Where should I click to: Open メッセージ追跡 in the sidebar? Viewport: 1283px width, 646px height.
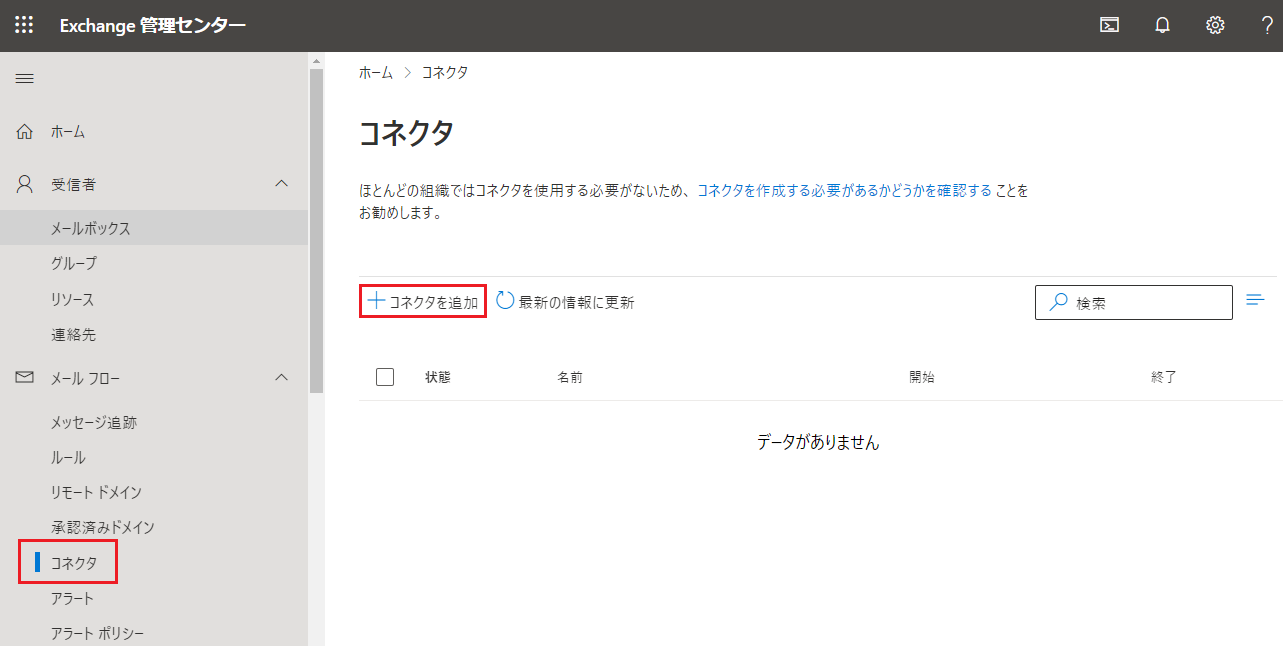[x=94, y=422]
